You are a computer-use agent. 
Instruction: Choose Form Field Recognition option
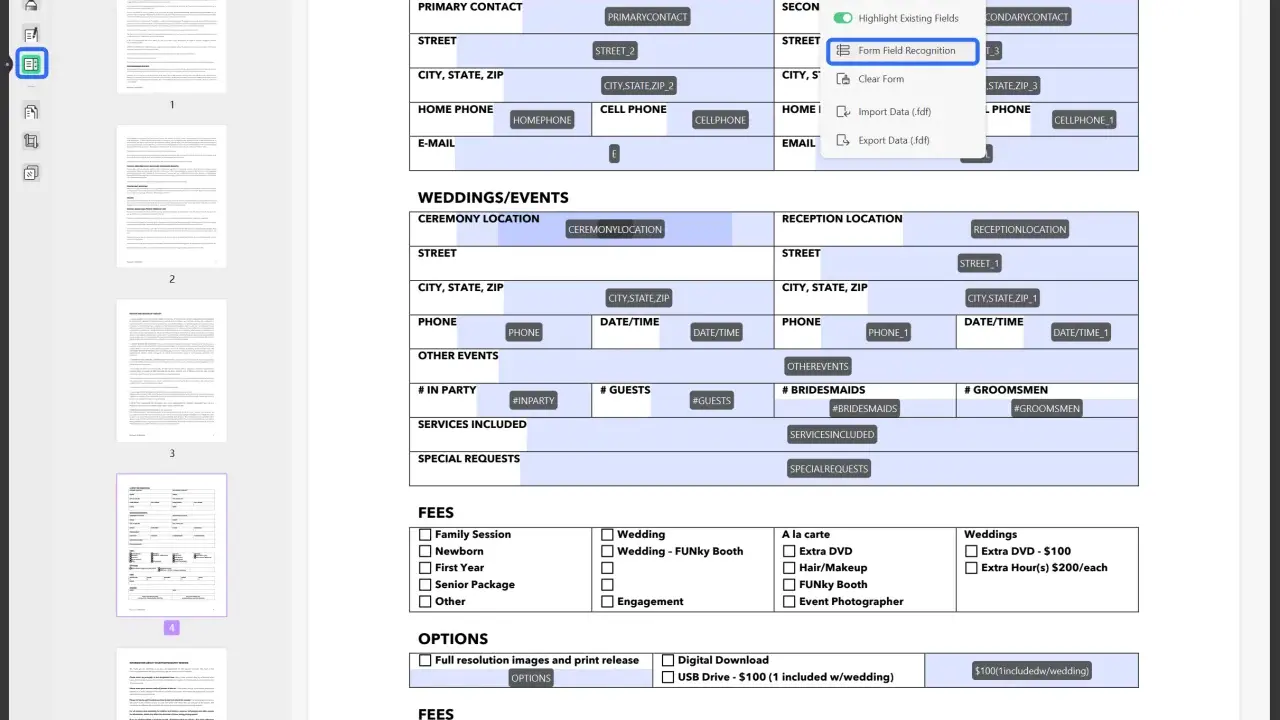[902, 50]
